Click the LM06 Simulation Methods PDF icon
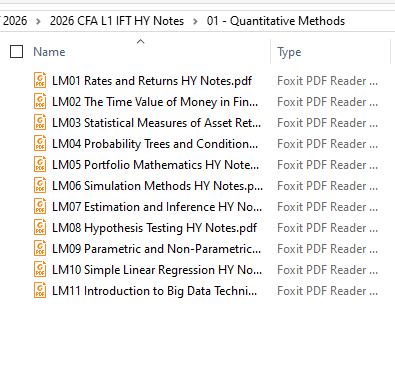Viewport: 395px width, 378px height. tap(40, 185)
